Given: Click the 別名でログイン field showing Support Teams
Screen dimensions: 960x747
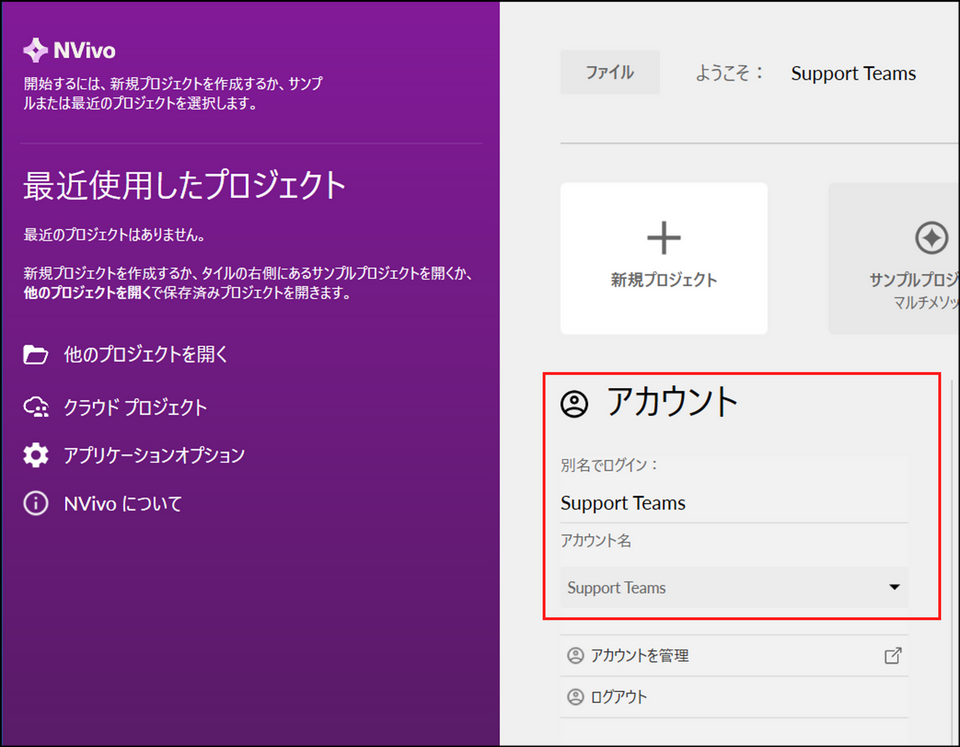Looking at the screenshot, I should (x=733, y=503).
